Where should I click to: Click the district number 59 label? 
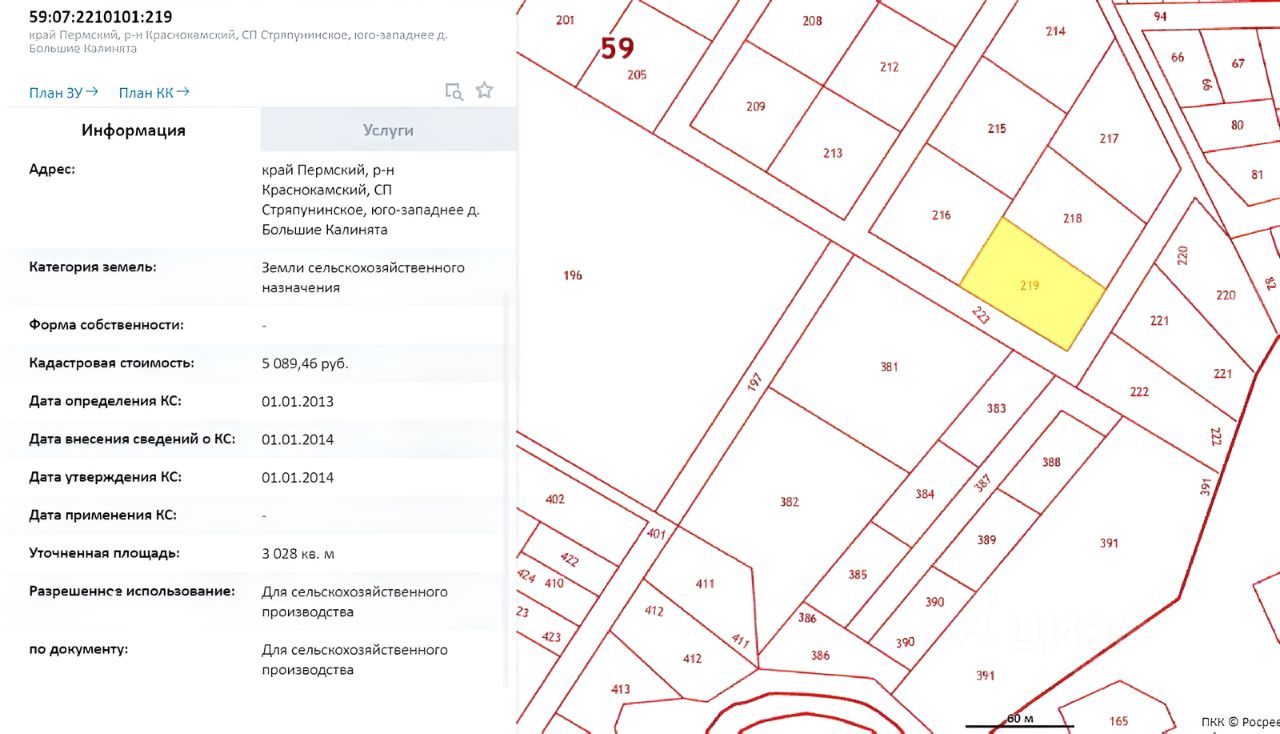(617, 48)
